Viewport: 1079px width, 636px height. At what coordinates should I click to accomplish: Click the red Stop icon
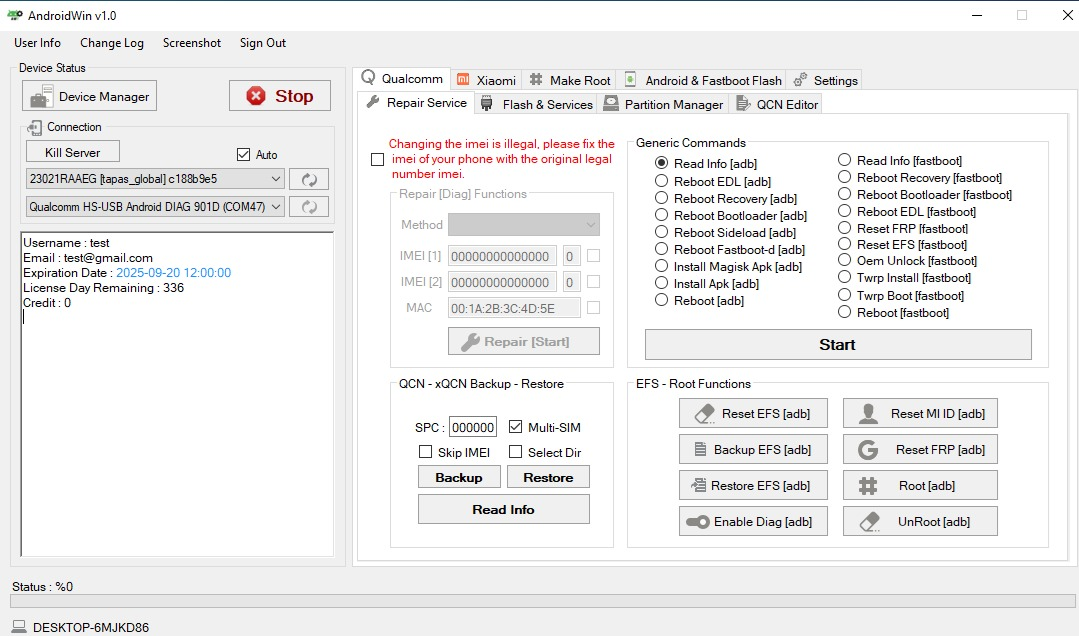[256, 96]
